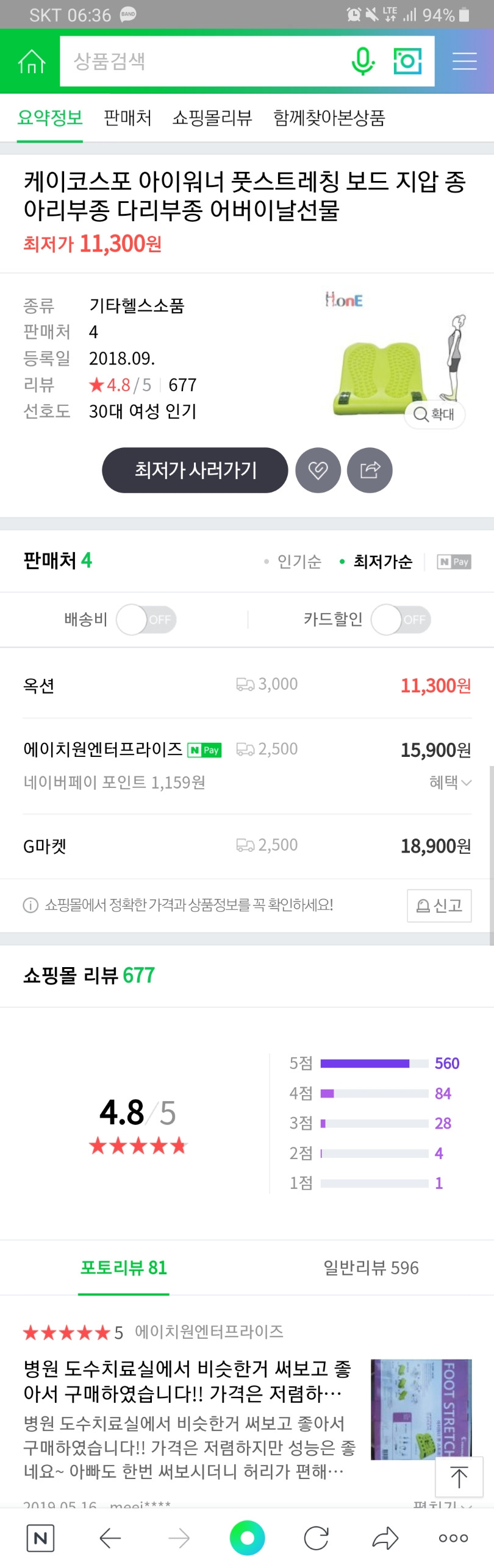Viewport: 494px width, 1568px height.
Task: Open the three-dot more menu in the bottom bar
Action: (x=453, y=1538)
